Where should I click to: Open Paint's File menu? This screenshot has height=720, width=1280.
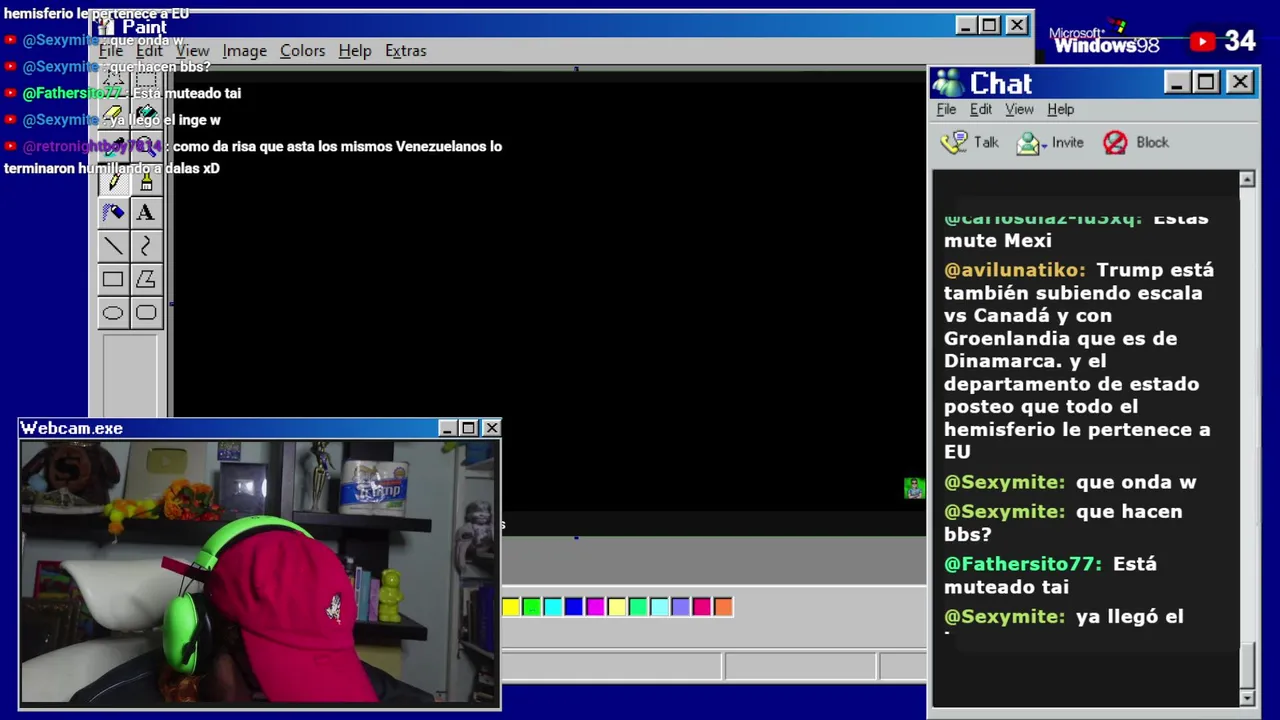(111, 50)
